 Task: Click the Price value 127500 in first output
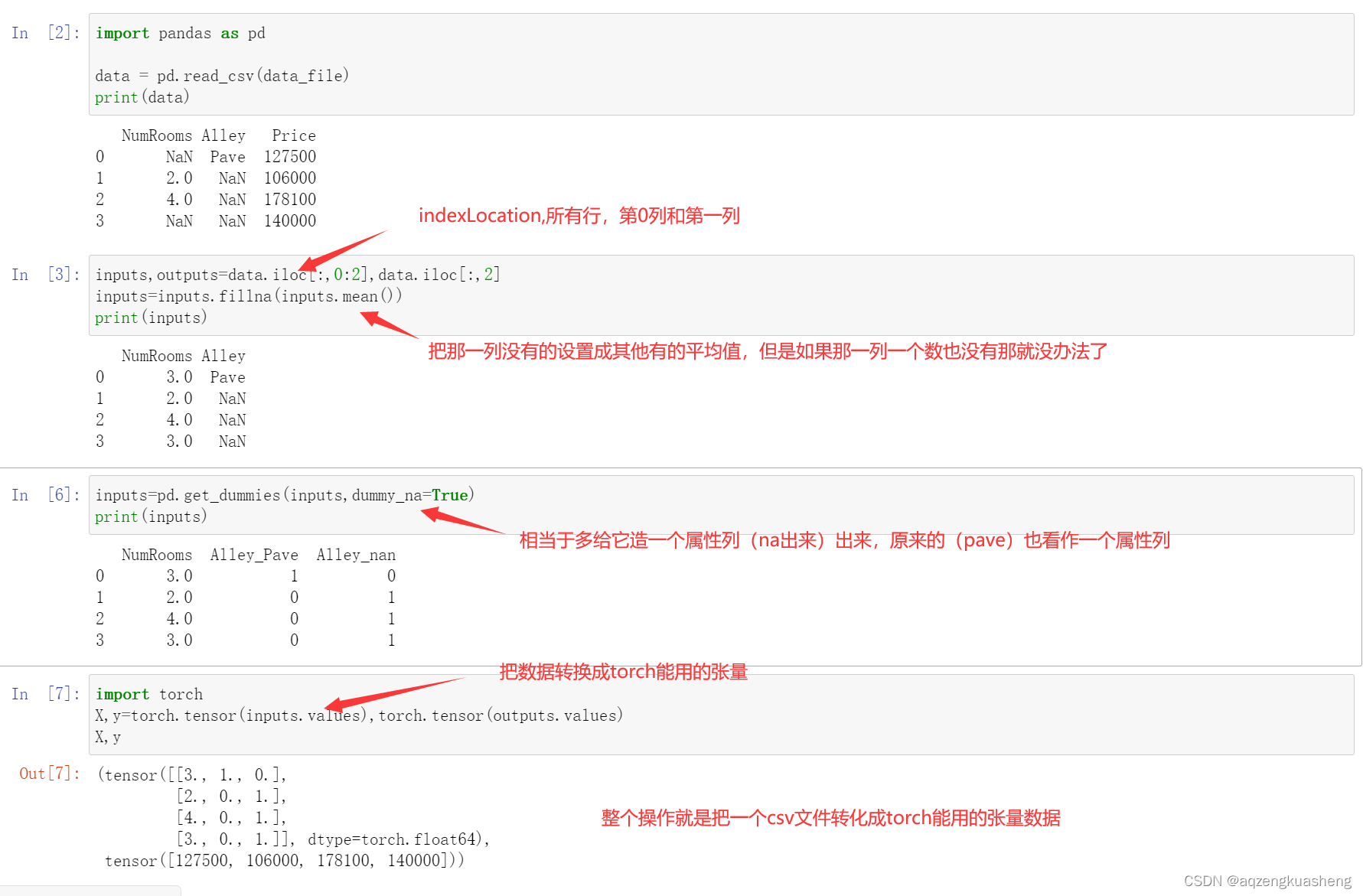[x=290, y=157]
